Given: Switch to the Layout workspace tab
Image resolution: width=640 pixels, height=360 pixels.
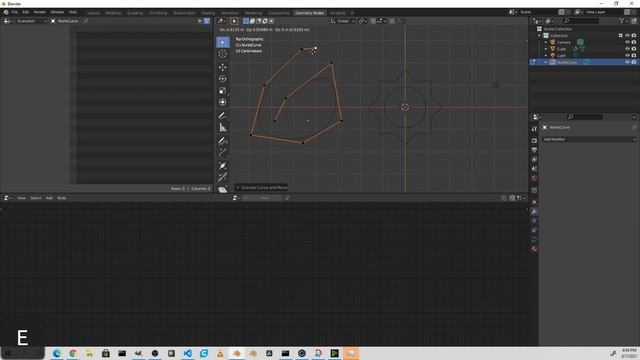Looking at the screenshot, I should 93,13.
